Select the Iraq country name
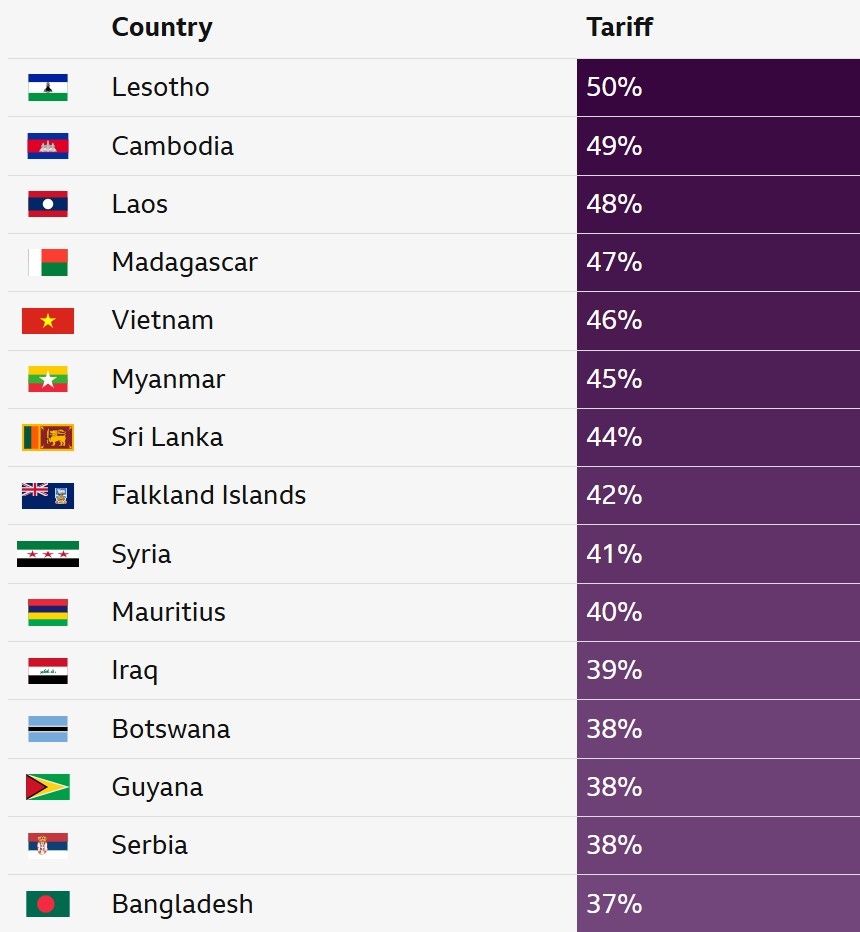The width and height of the screenshot is (860, 932). click(x=135, y=670)
